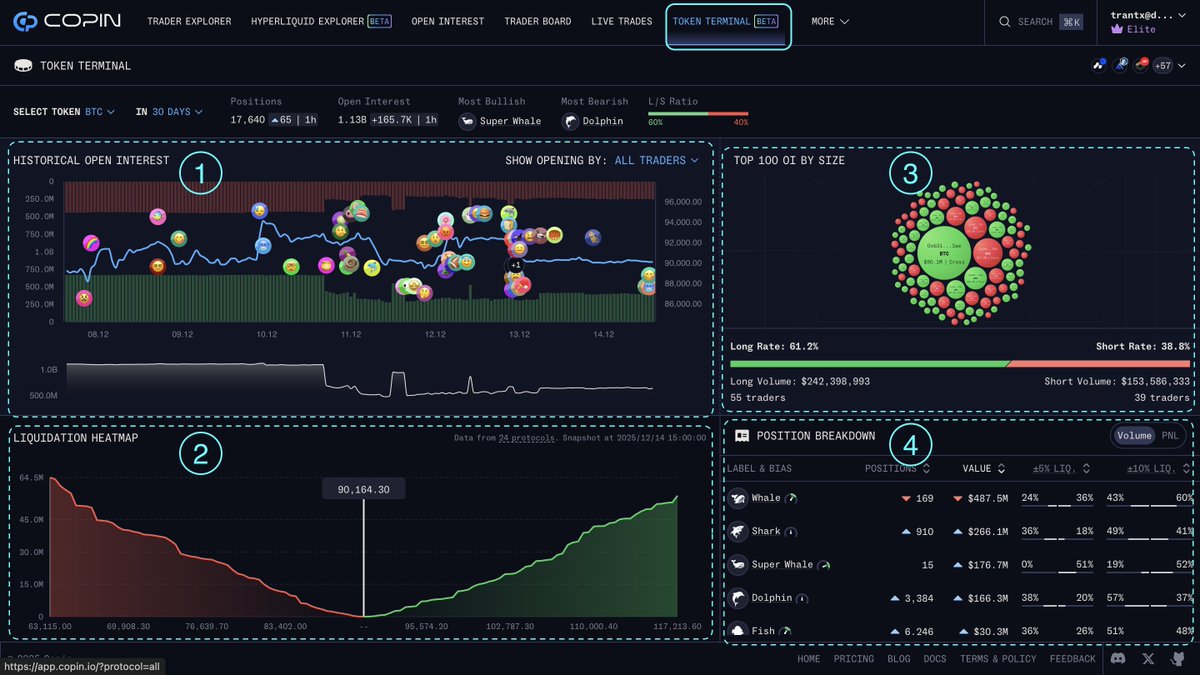
Task: Click the Copin logo
Action: point(65,21)
